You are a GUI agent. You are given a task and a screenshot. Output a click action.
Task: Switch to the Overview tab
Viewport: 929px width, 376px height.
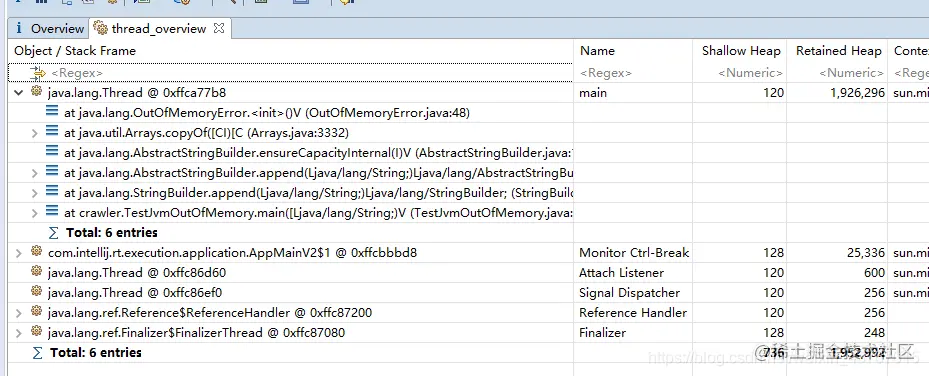50,28
